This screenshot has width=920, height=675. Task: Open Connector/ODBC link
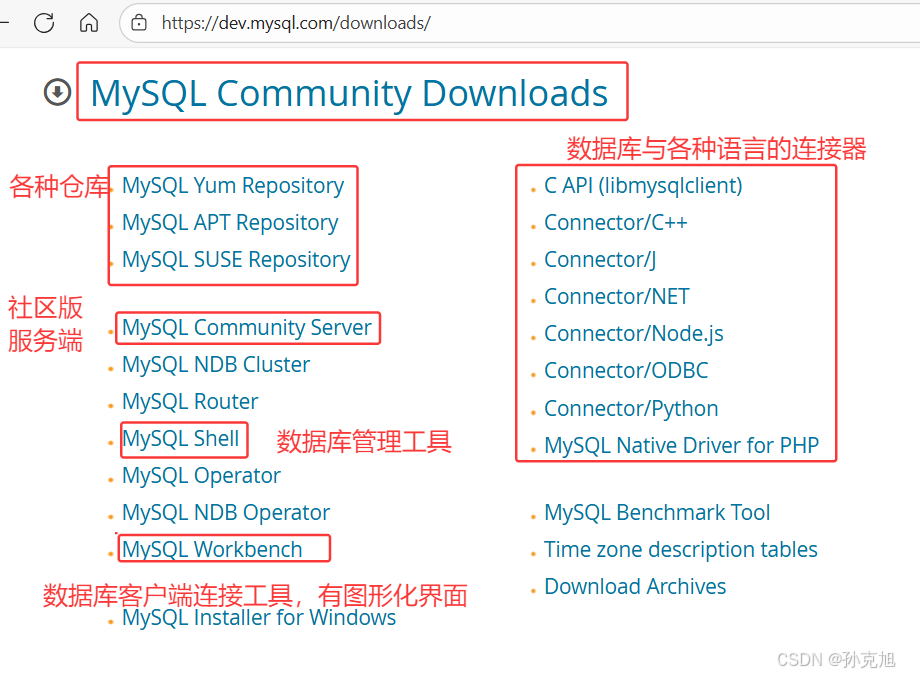point(626,370)
